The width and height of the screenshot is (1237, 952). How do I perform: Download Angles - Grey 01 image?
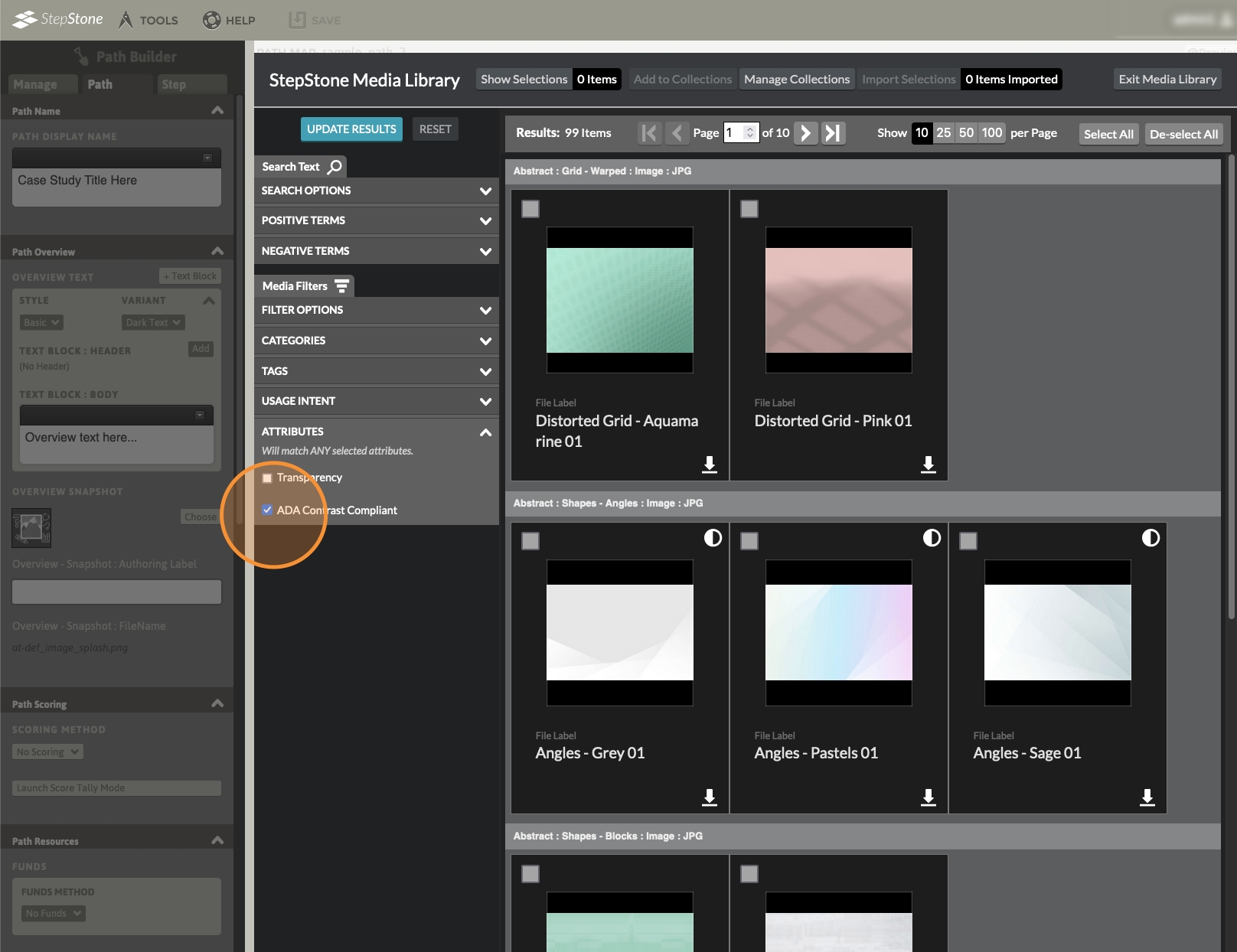click(x=710, y=797)
